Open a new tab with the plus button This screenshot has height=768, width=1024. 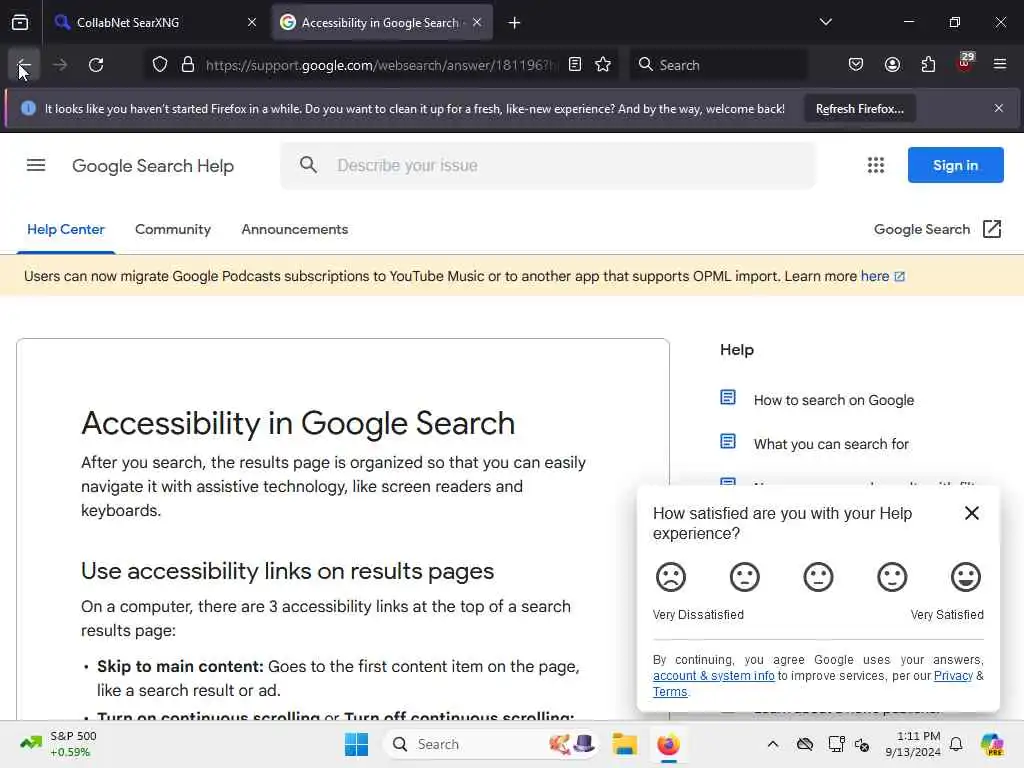click(515, 23)
